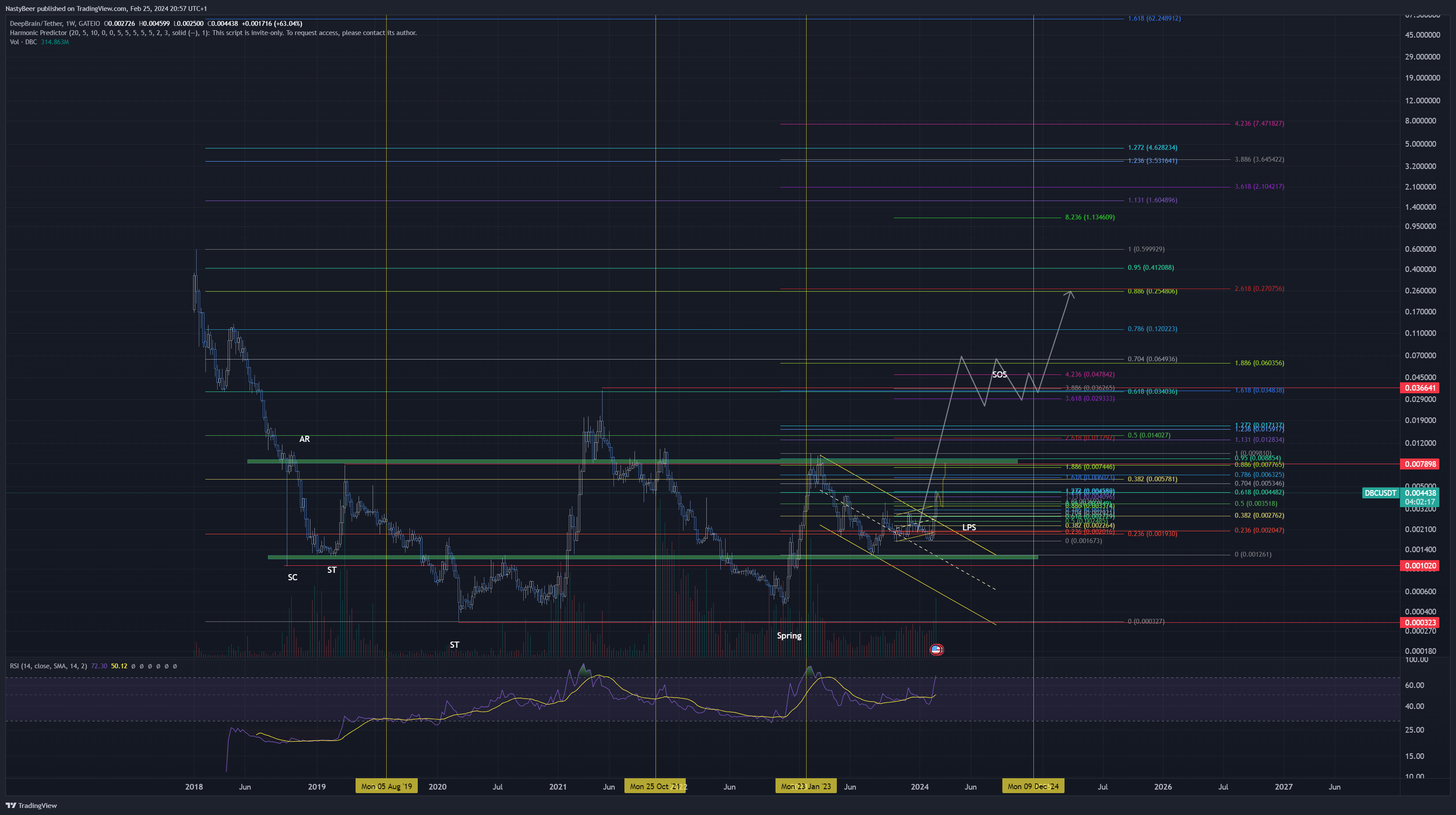
Task: Click the 1 (0.599929) Fibonacci label
Action: [x=1146, y=249]
